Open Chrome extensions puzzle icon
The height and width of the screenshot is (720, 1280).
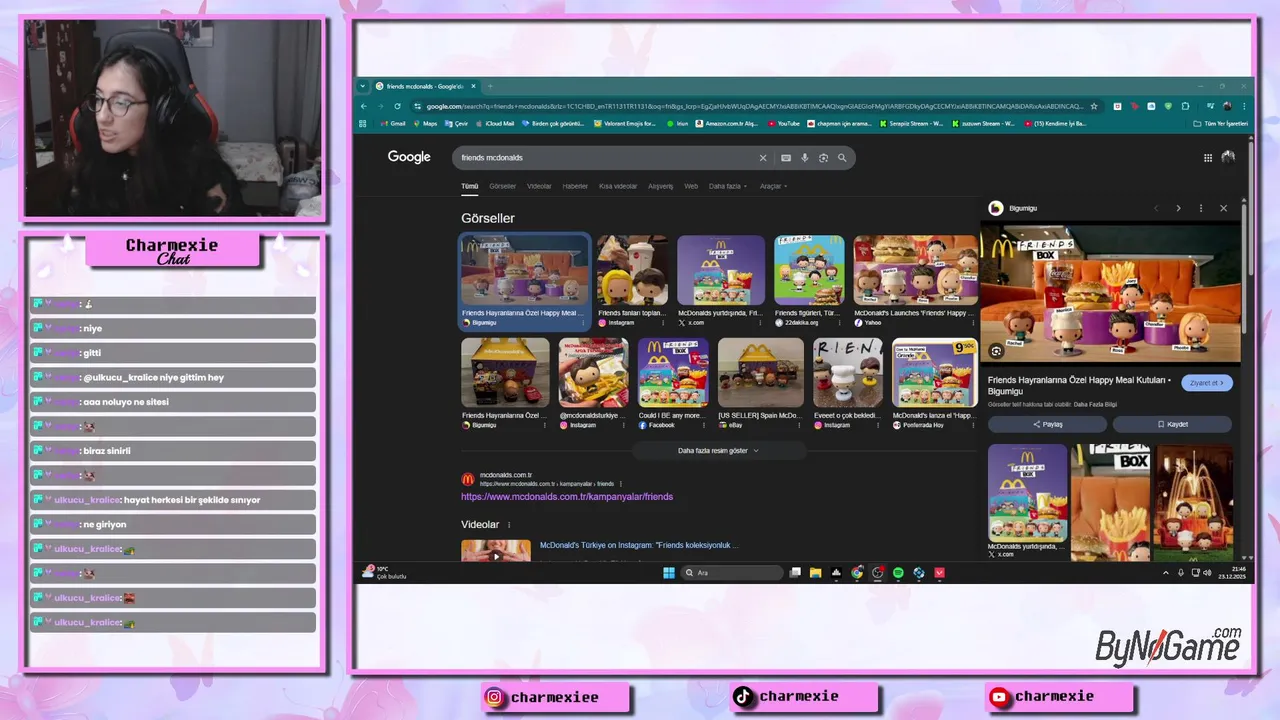[1186, 106]
